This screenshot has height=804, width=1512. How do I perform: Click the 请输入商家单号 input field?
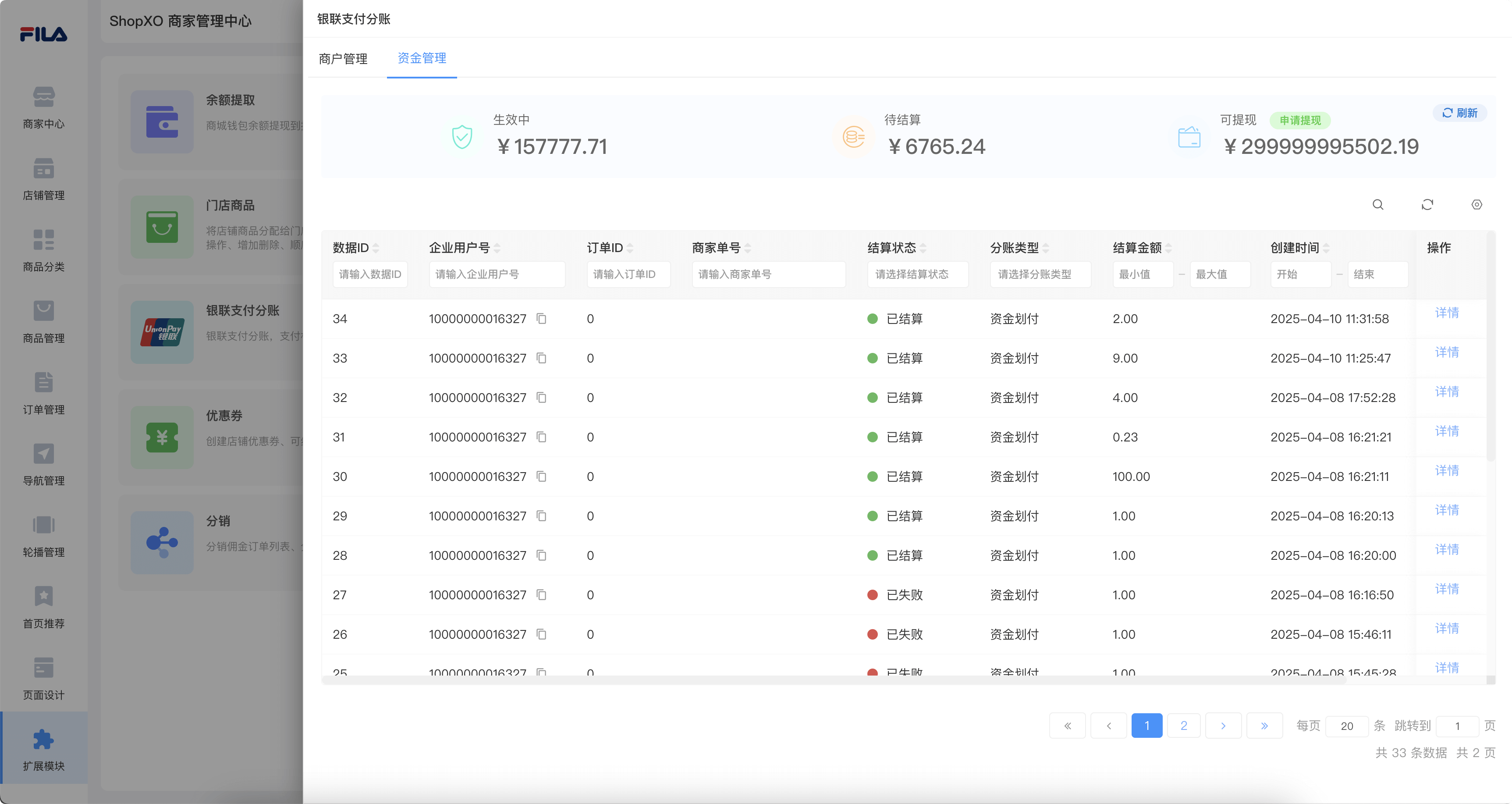coord(768,274)
